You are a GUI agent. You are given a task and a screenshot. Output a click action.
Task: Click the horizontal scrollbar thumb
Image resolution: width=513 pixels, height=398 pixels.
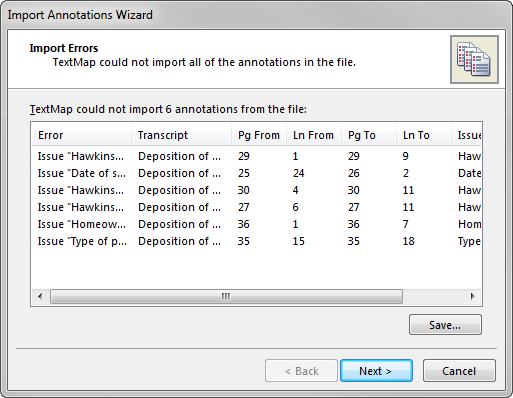226,296
